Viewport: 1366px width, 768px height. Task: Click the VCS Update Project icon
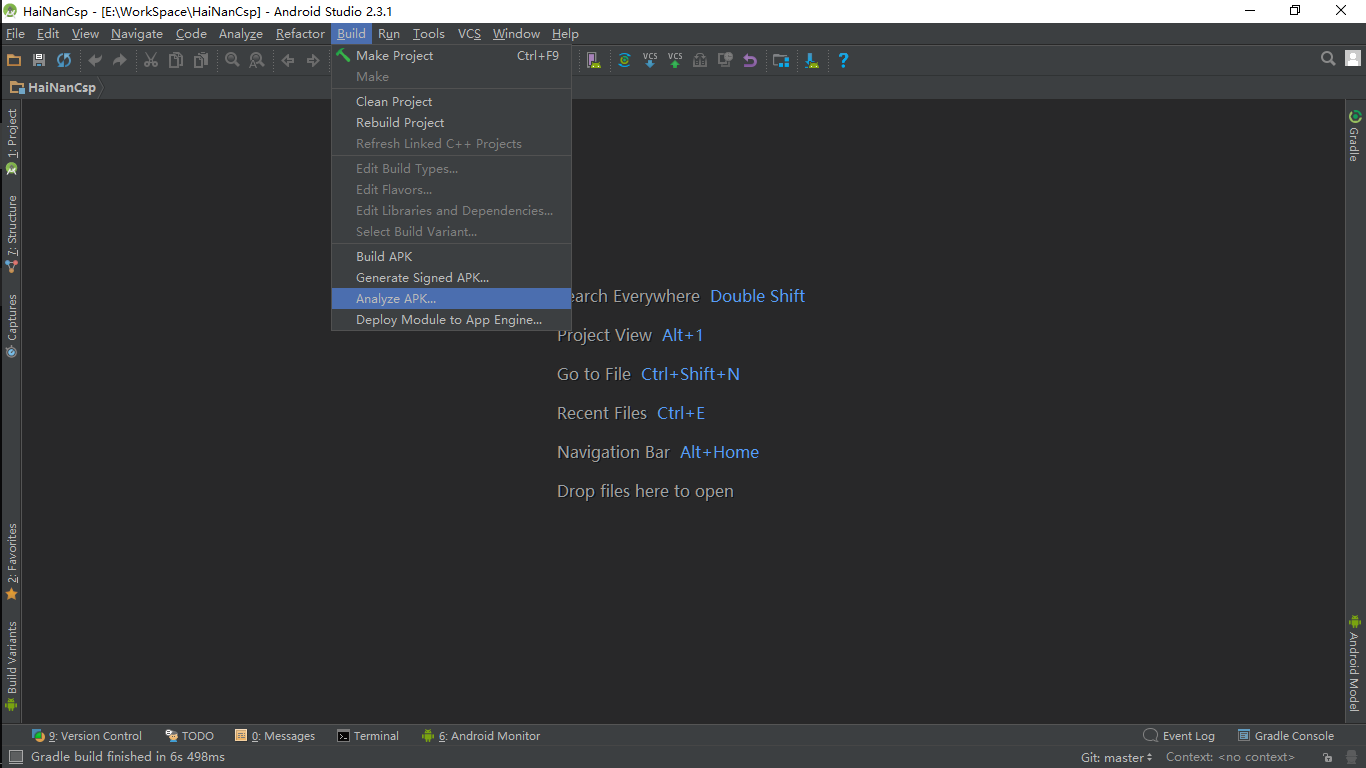click(650, 60)
